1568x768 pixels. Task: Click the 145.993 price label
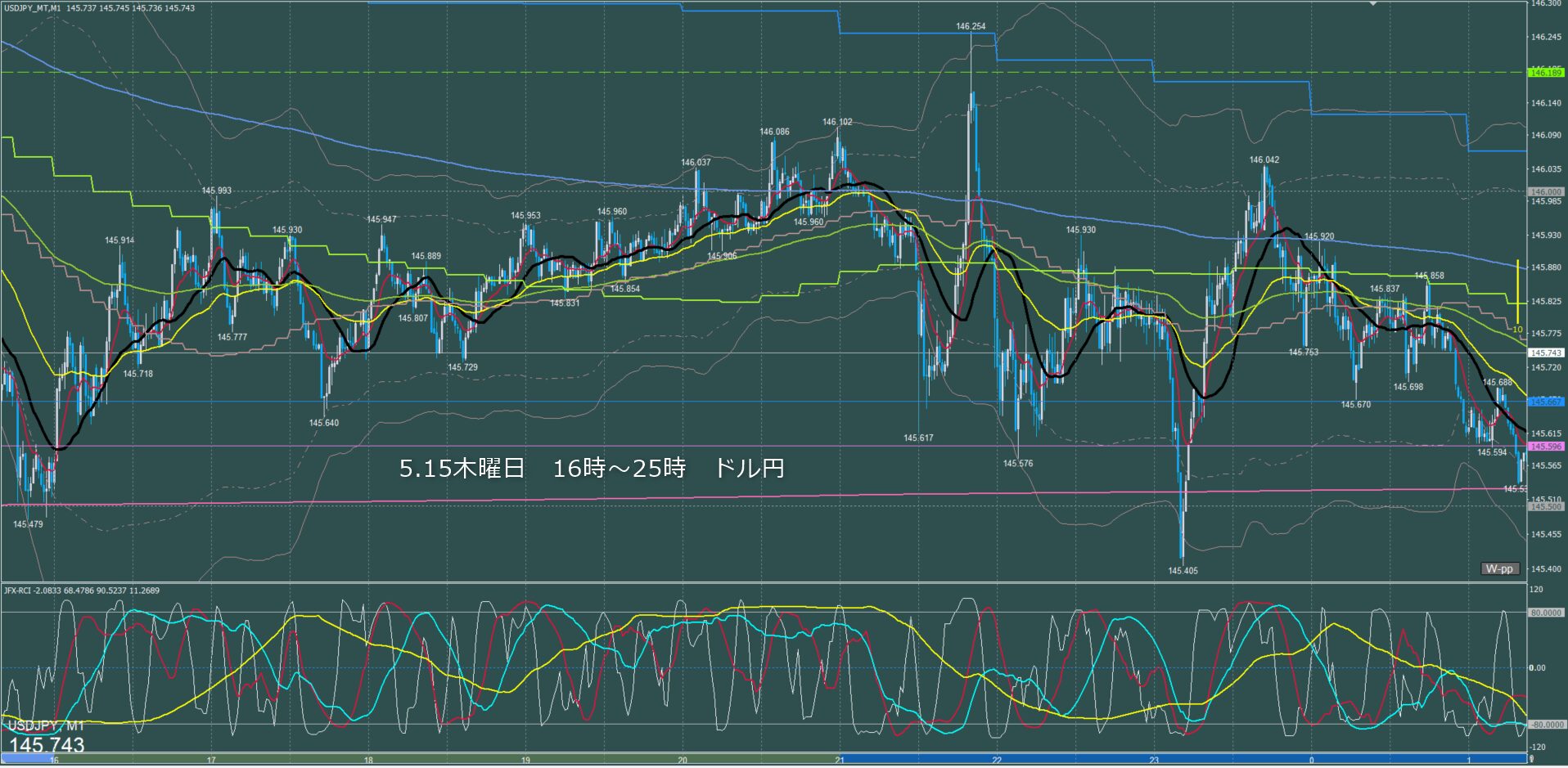tap(216, 191)
